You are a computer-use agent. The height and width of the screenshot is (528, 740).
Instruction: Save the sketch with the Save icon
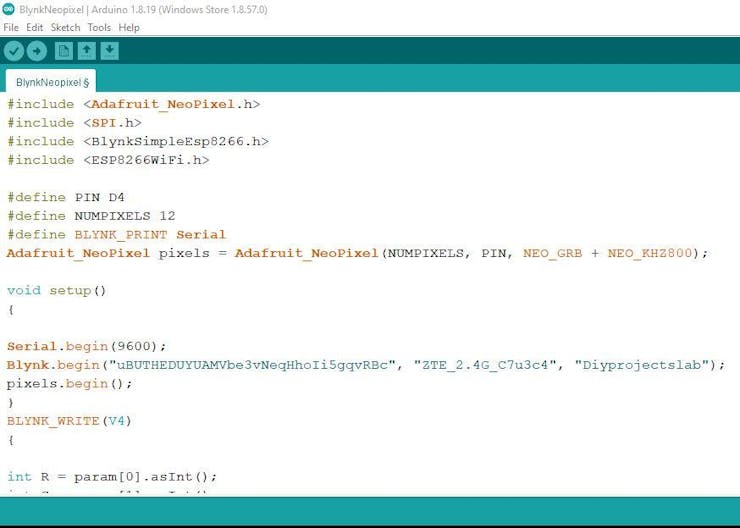pyautogui.click(x=109, y=50)
